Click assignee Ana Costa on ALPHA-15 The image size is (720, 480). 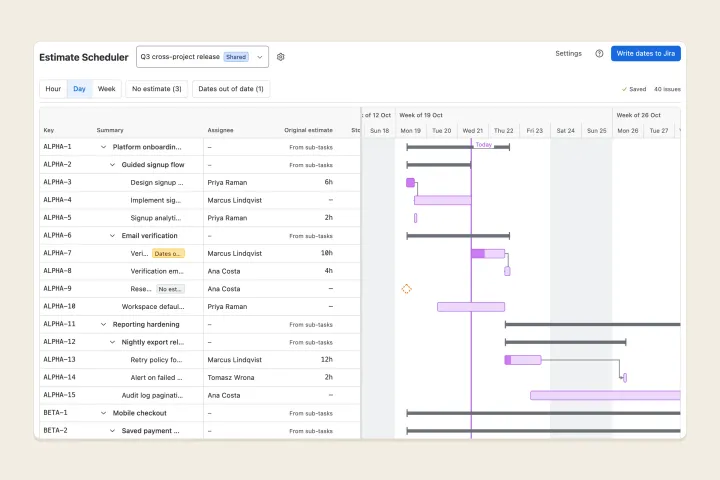coord(224,395)
